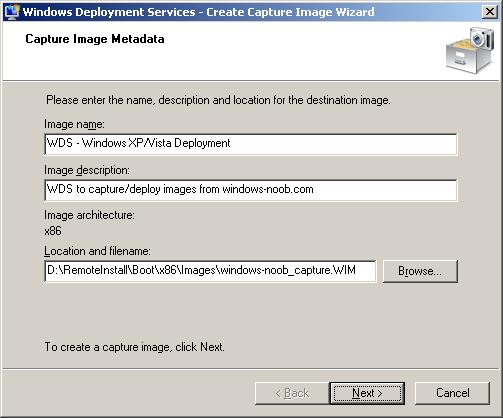The width and height of the screenshot is (503, 418).
Task: Click the wizard window title bar text
Action: [x=199, y=12]
